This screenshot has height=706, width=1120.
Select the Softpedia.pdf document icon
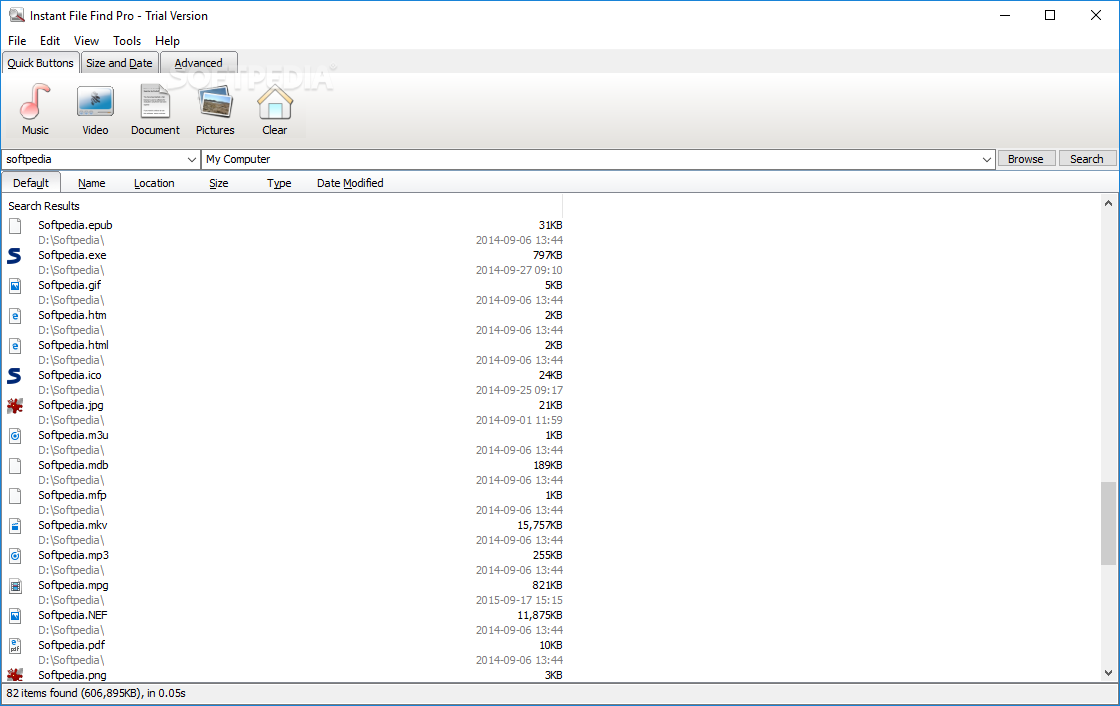15,646
